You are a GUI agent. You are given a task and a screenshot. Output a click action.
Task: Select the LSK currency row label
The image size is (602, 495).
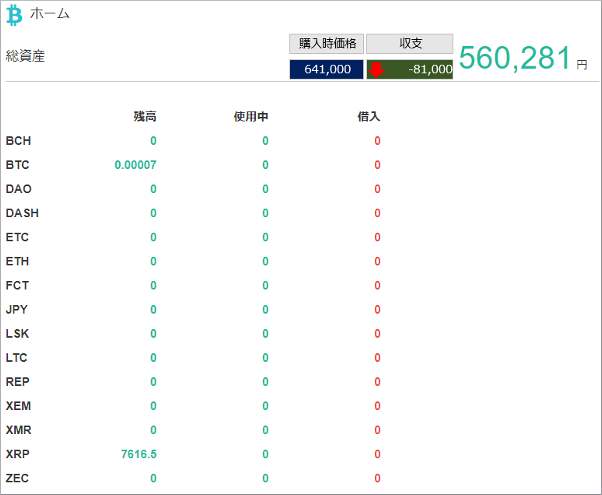17,334
